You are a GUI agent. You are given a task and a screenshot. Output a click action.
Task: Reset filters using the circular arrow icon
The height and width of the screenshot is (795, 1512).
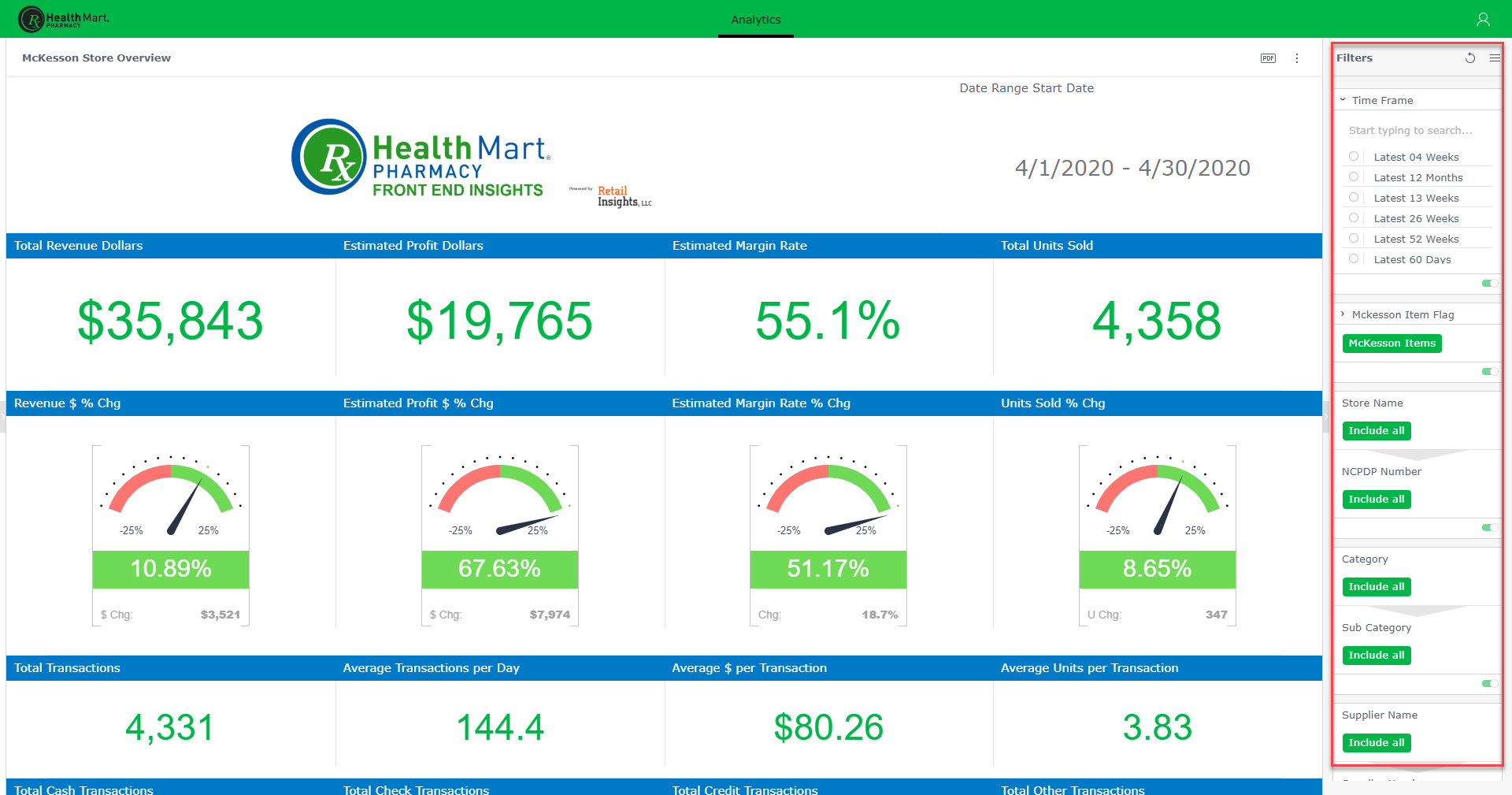(x=1470, y=58)
